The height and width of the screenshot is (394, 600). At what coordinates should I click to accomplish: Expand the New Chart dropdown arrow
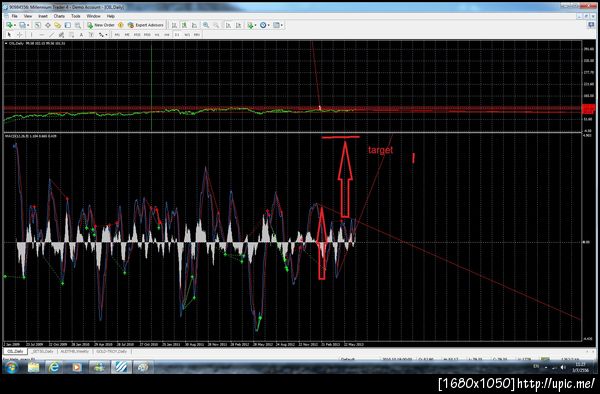pyautogui.click(x=15, y=25)
